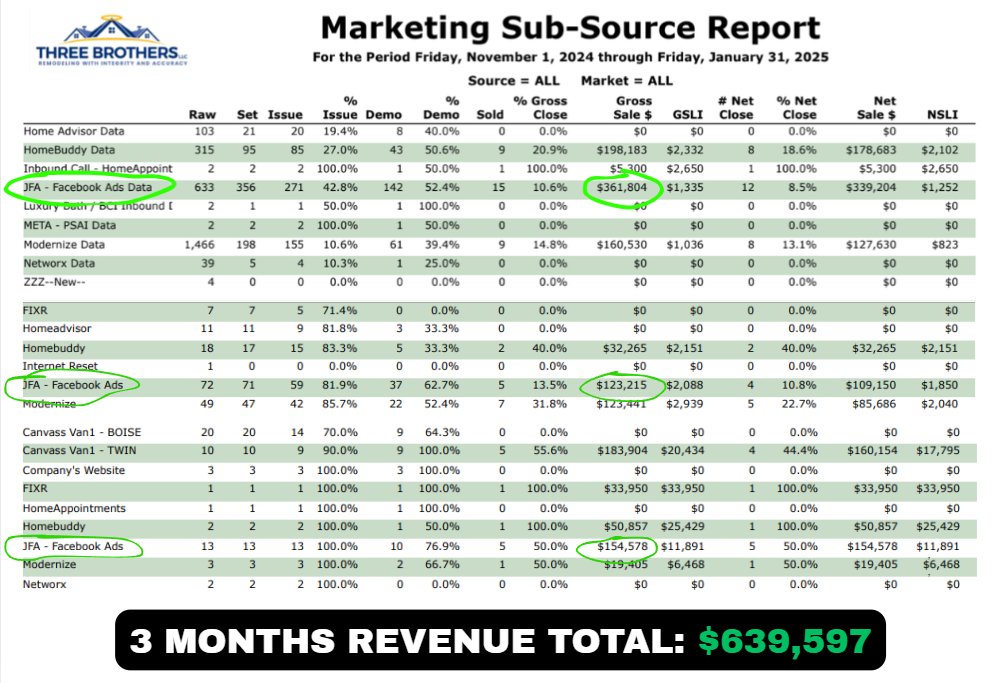998x683 pixels.
Task: Click the Demo column header
Action: tap(384, 115)
